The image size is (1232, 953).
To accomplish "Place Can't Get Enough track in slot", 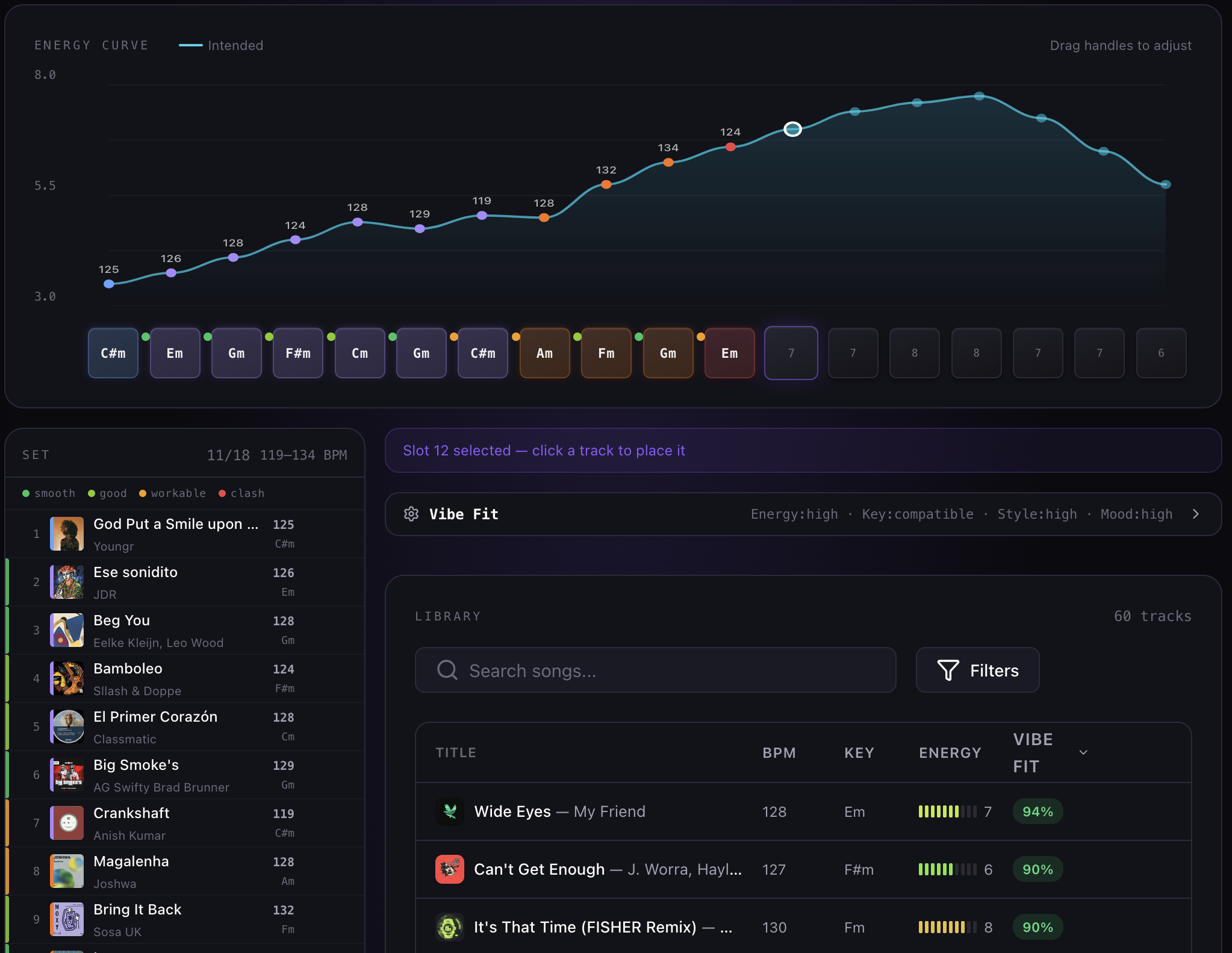I will (803, 869).
